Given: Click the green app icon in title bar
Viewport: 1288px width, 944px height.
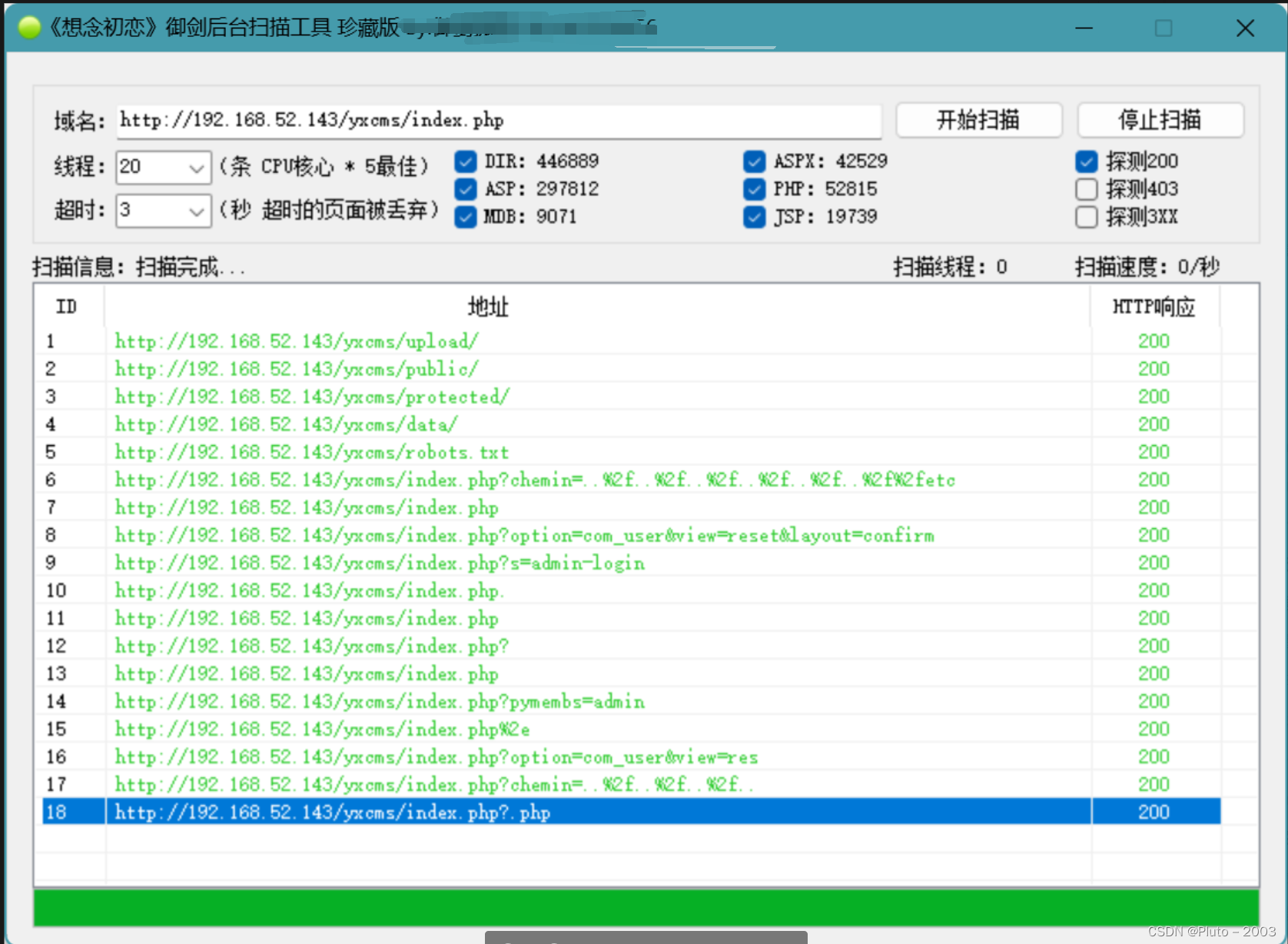Looking at the screenshot, I should 30,28.
